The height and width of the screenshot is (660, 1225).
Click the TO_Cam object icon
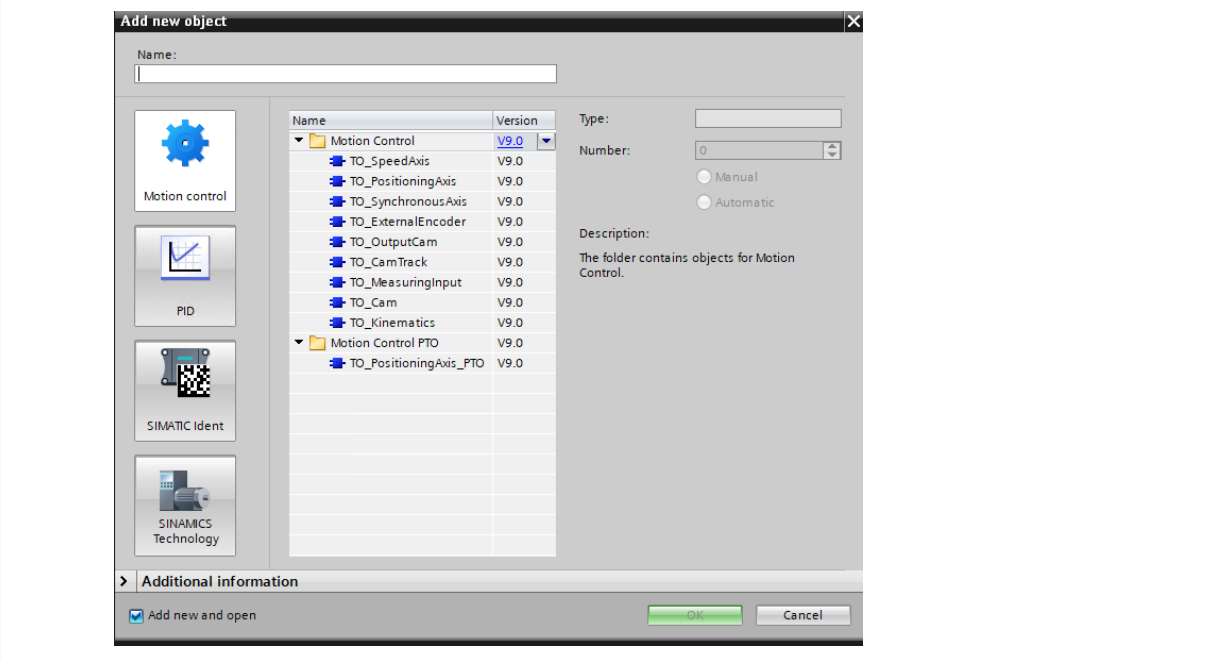[337, 302]
